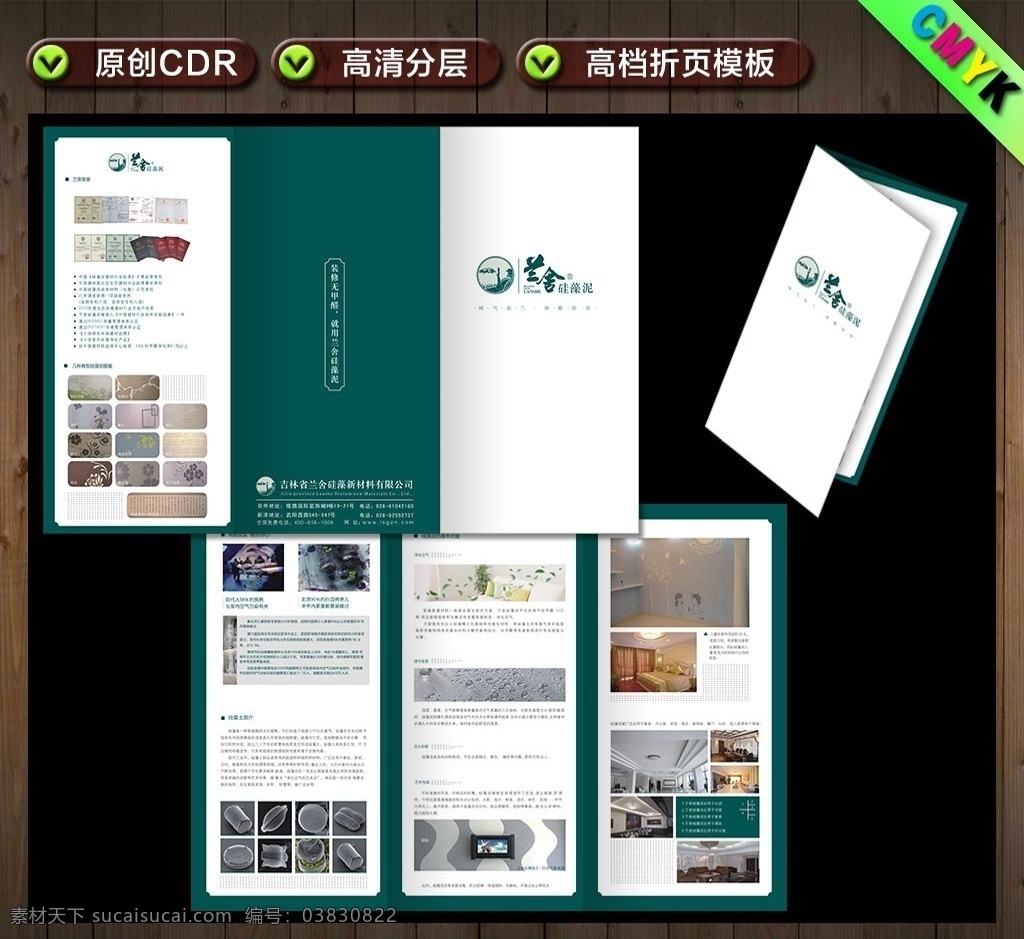This screenshot has width=1024, height=939.
Task: Click the water droplets banner image
Action: [489, 684]
